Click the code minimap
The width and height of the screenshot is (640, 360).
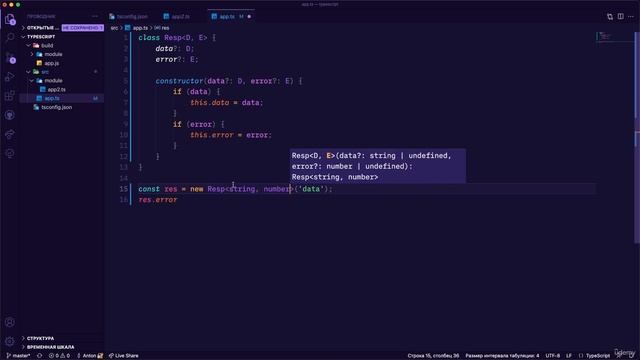click(x=616, y=37)
